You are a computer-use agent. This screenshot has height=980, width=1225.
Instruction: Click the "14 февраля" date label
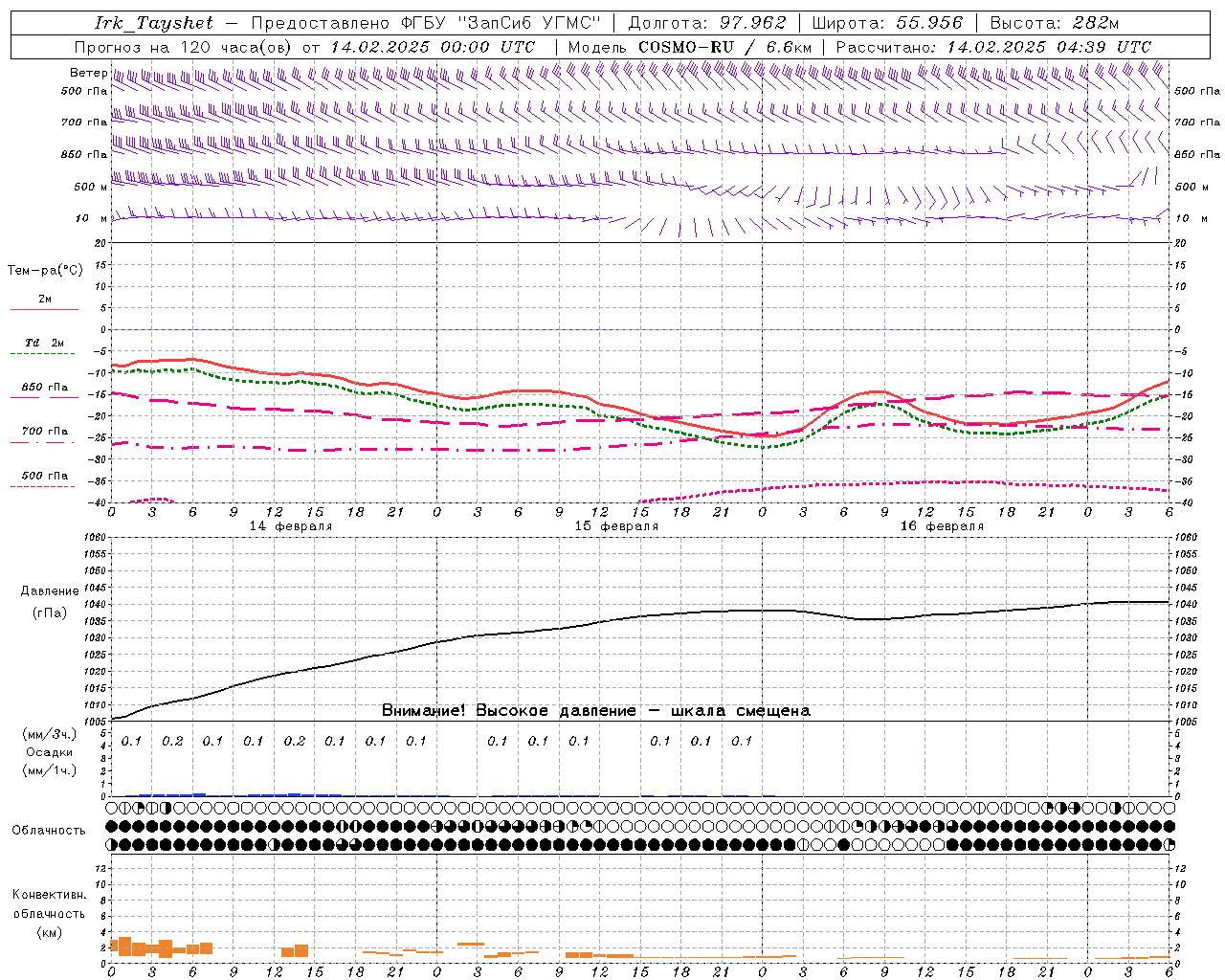pyautogui.click(x=291, y=526)
